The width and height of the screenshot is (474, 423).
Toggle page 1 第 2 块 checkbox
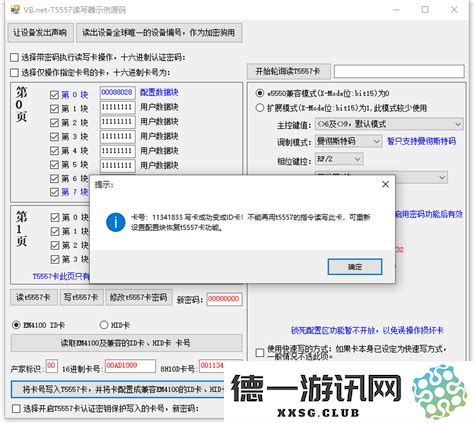(55, 246)
